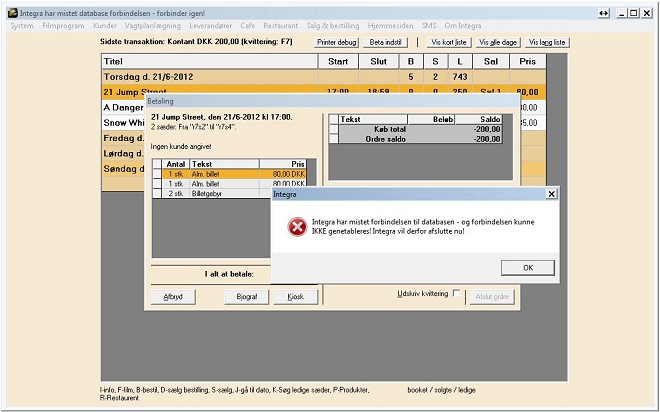Screen dimensions: 660x412
Task: Open the Vagtplanlægning menu
Action: tap(153, 26)
